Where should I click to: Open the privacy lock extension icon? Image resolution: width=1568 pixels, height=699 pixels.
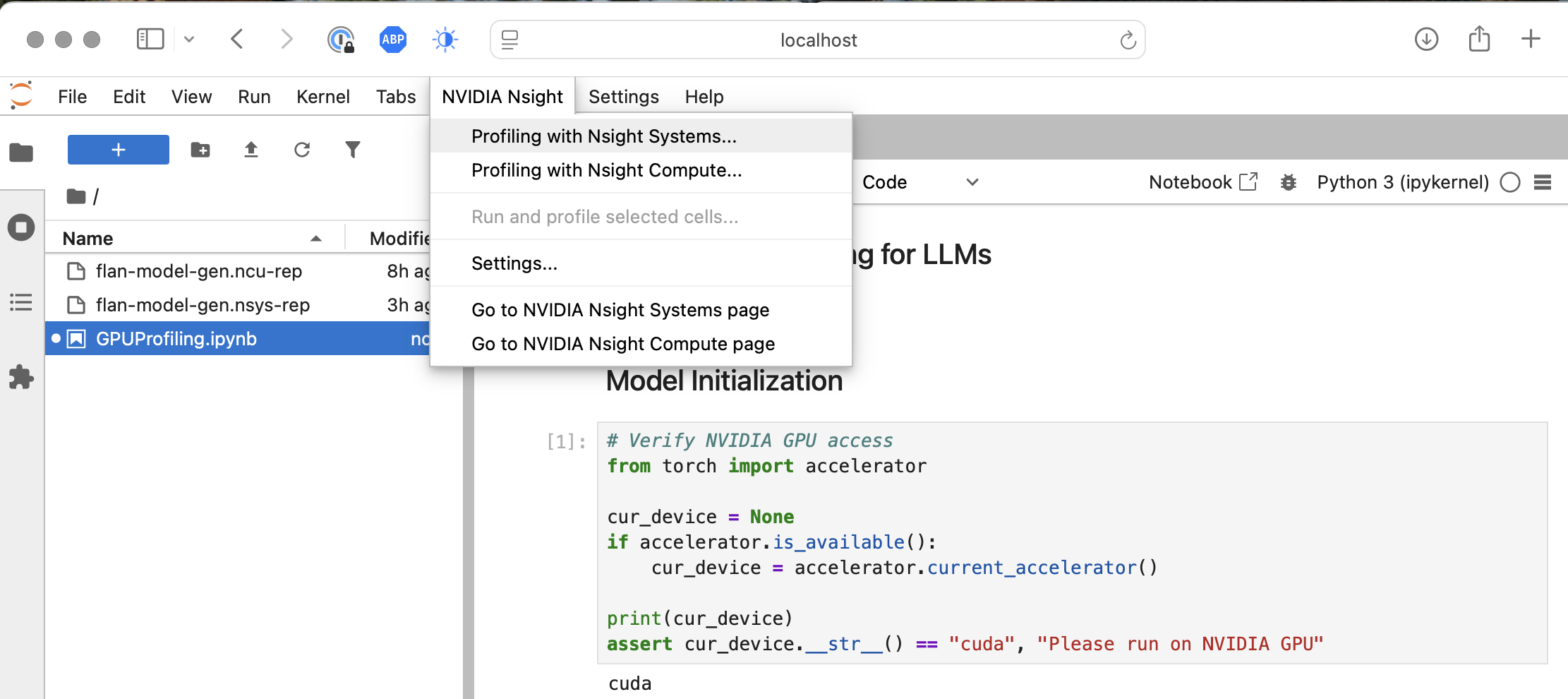pyautogui.click(x=341, y=40)
